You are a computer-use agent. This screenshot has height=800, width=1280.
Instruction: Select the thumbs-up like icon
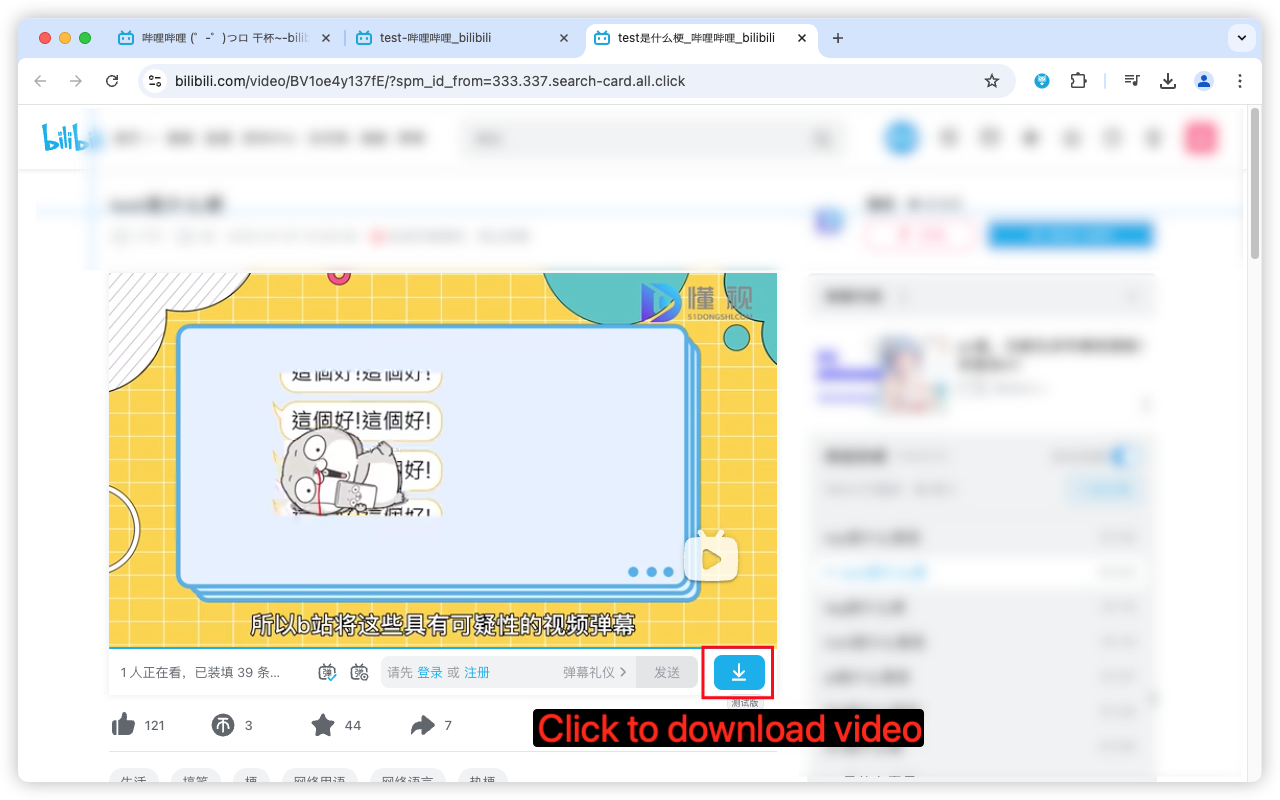coord(121,725)
